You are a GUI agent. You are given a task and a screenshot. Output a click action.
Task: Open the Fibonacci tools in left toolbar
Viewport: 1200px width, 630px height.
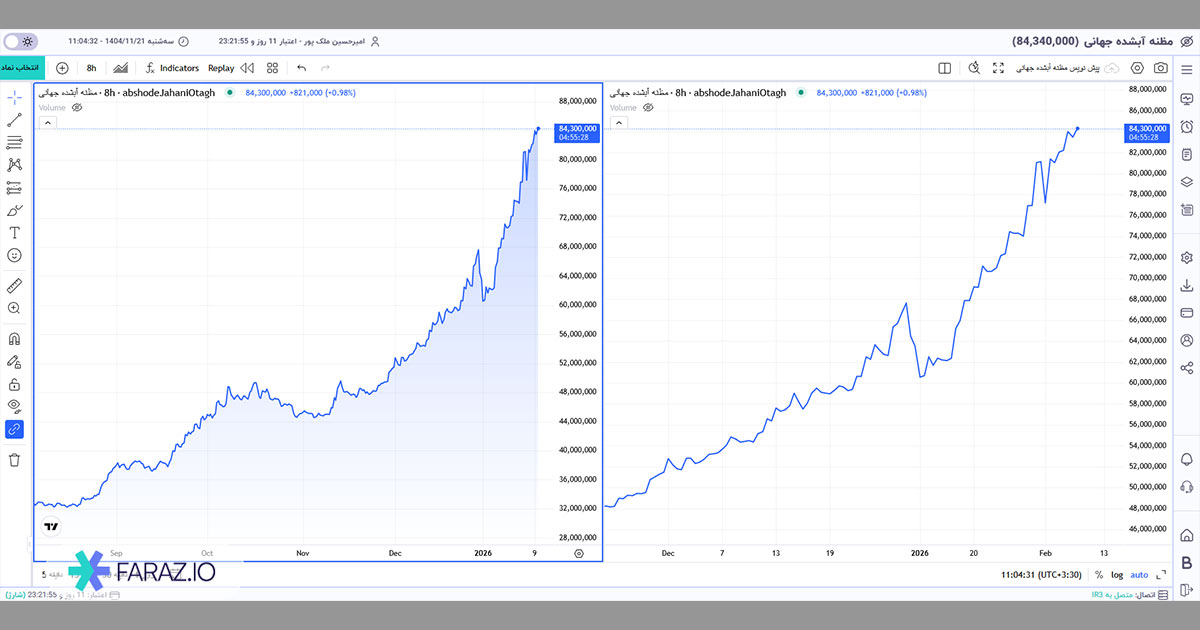tap(14, 143)
